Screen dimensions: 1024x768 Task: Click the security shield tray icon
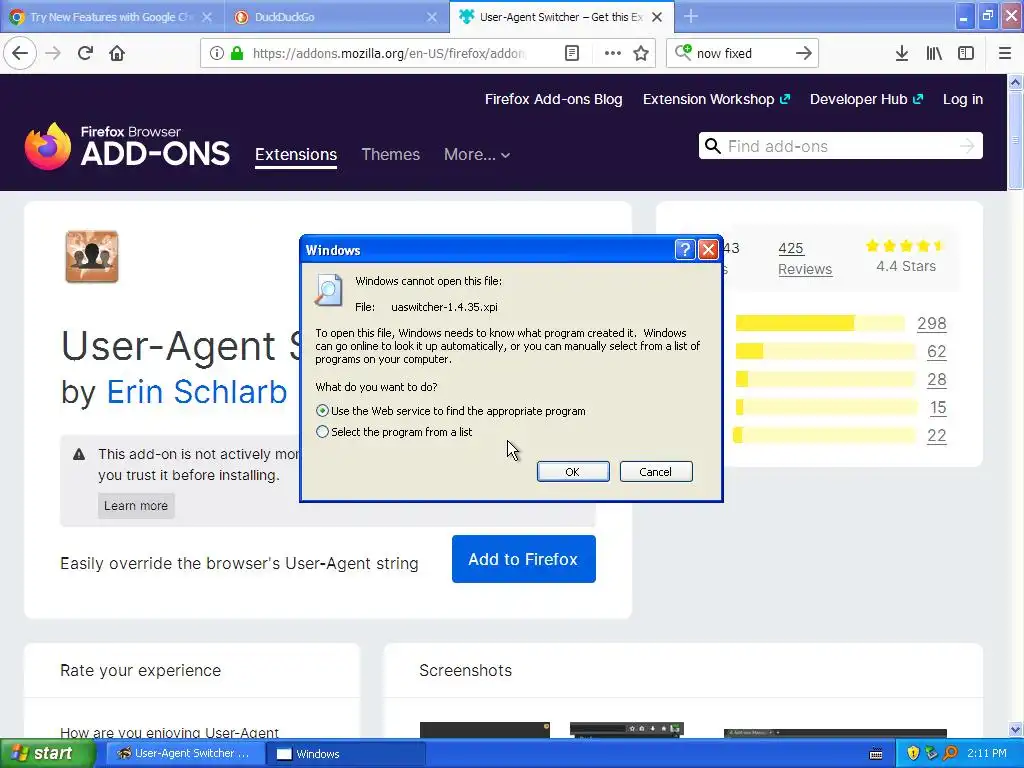[913, 754]
